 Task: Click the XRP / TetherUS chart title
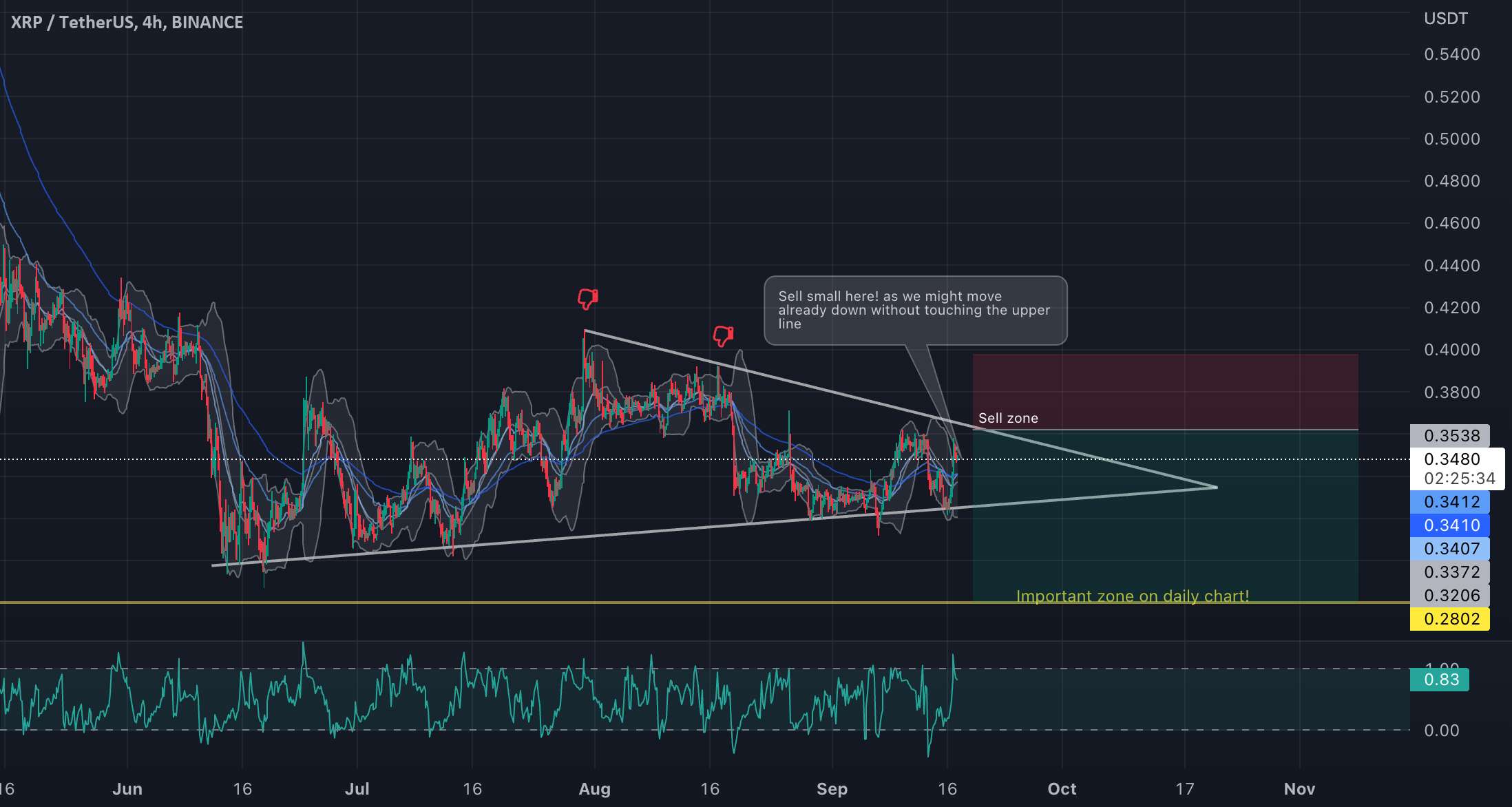[127, 22]
